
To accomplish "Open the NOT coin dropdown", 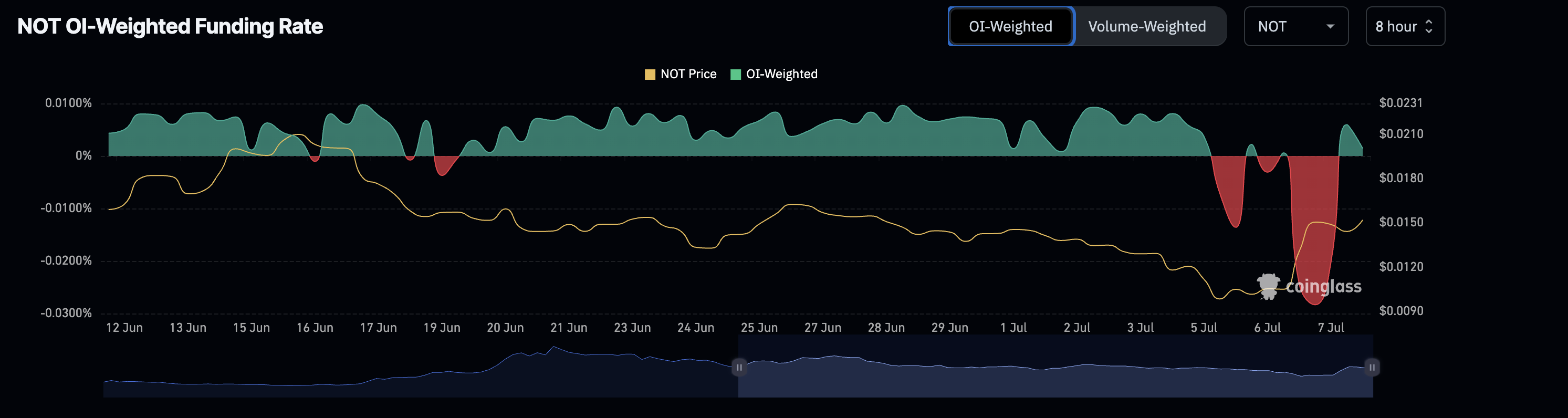I will (x=1296, y=26).
